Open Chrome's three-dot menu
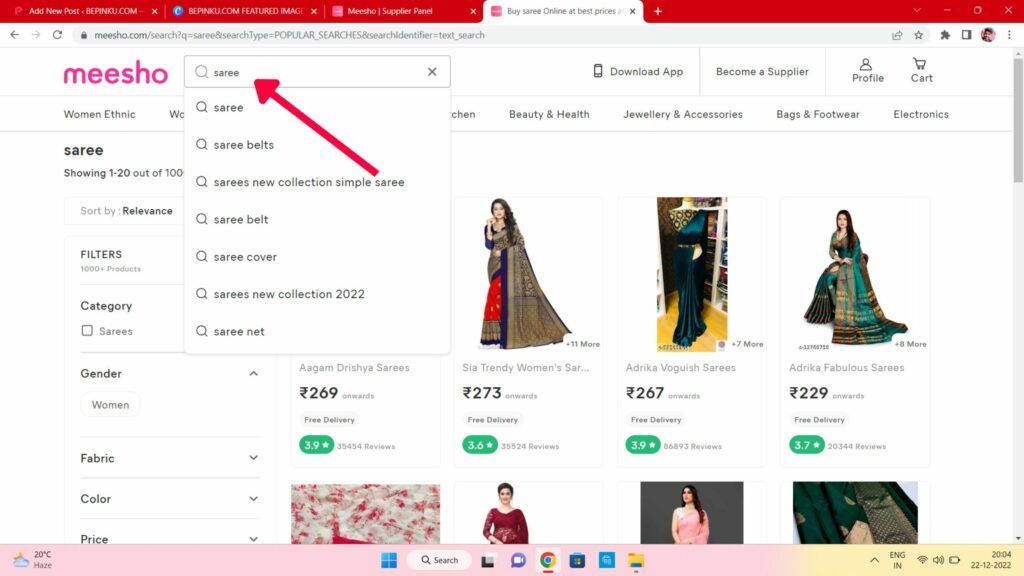Viewport: 1024px width, 576px height. [1009, 35]
